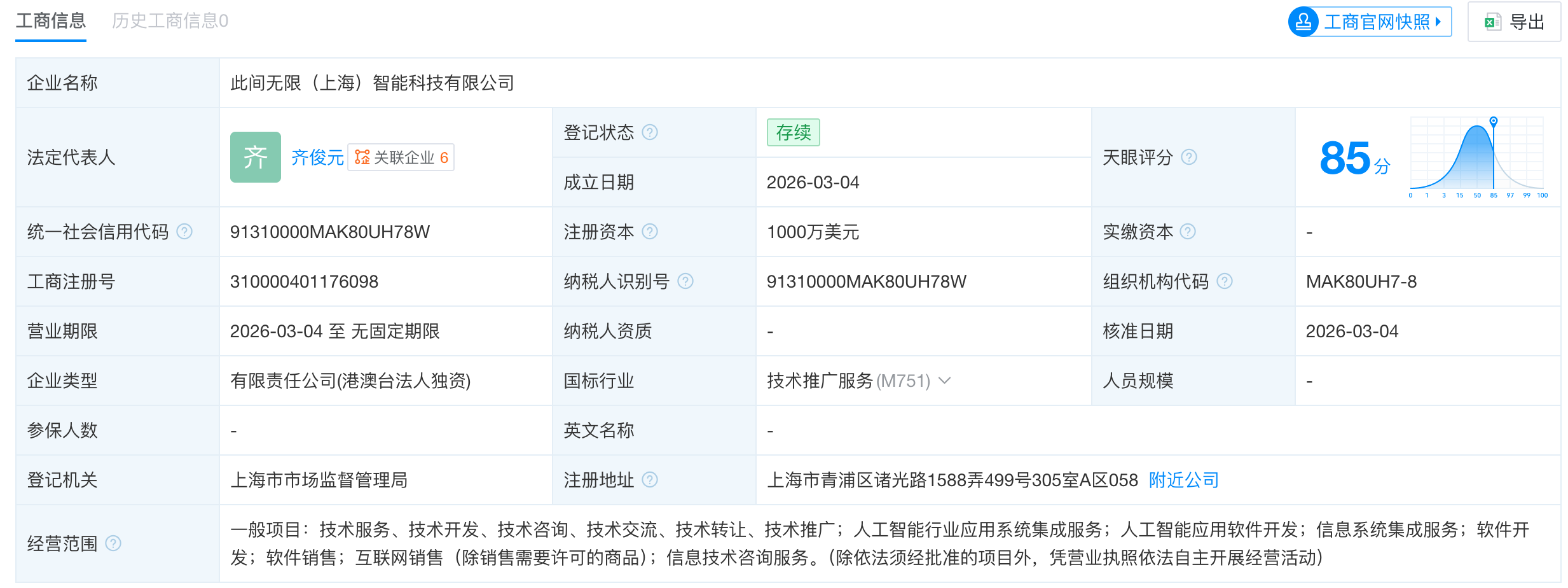Open help icon beside 组织机构代码
The width and height of the screenshot is (1568, 588).
click(x=1224, y=281)
